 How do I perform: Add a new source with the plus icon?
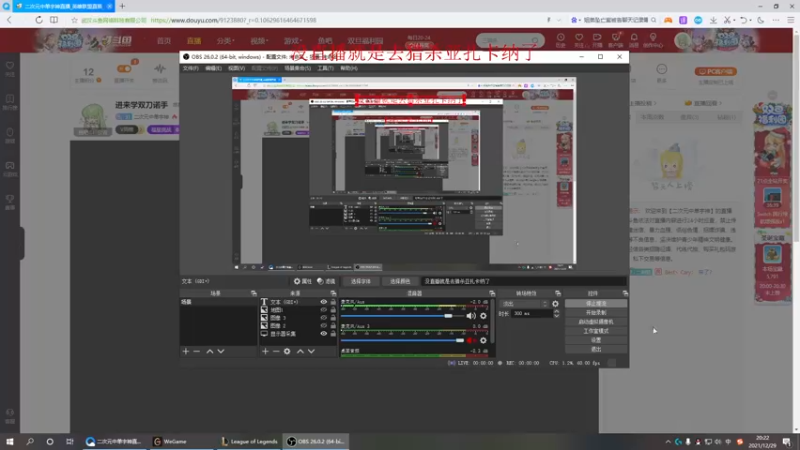click(265, 351)
